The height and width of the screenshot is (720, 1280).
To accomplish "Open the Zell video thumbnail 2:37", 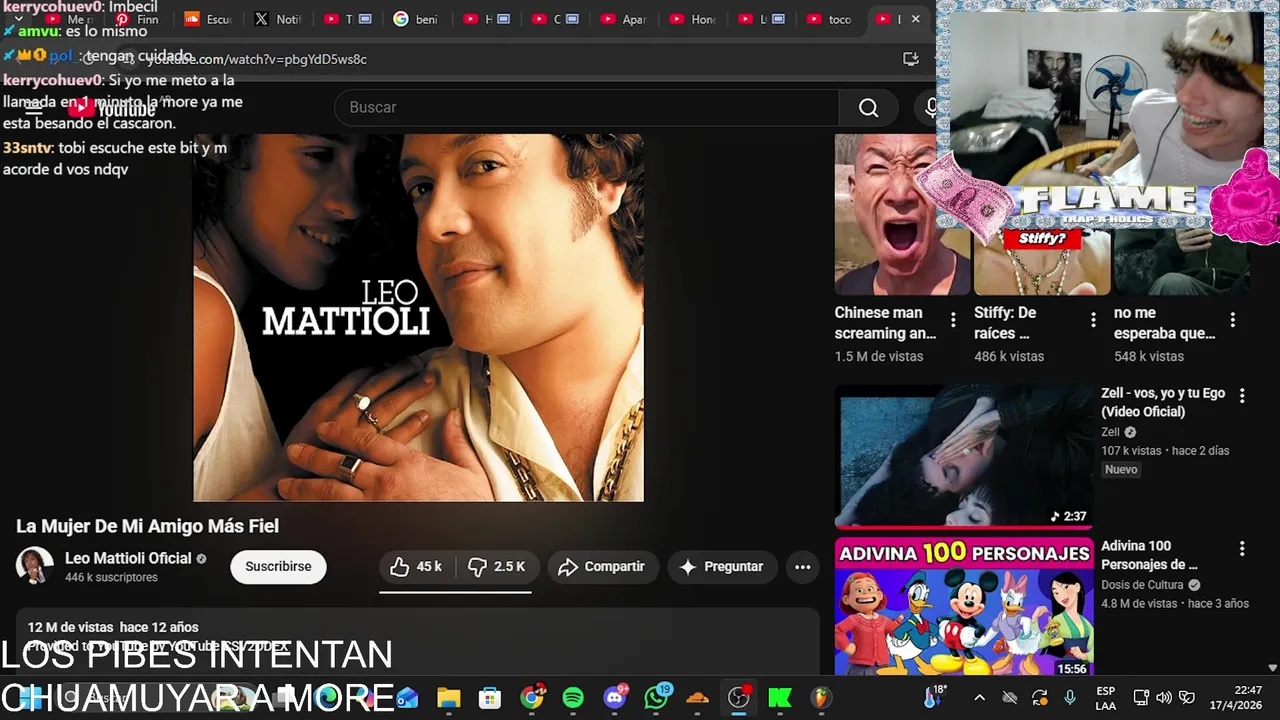I will [964, 457].
